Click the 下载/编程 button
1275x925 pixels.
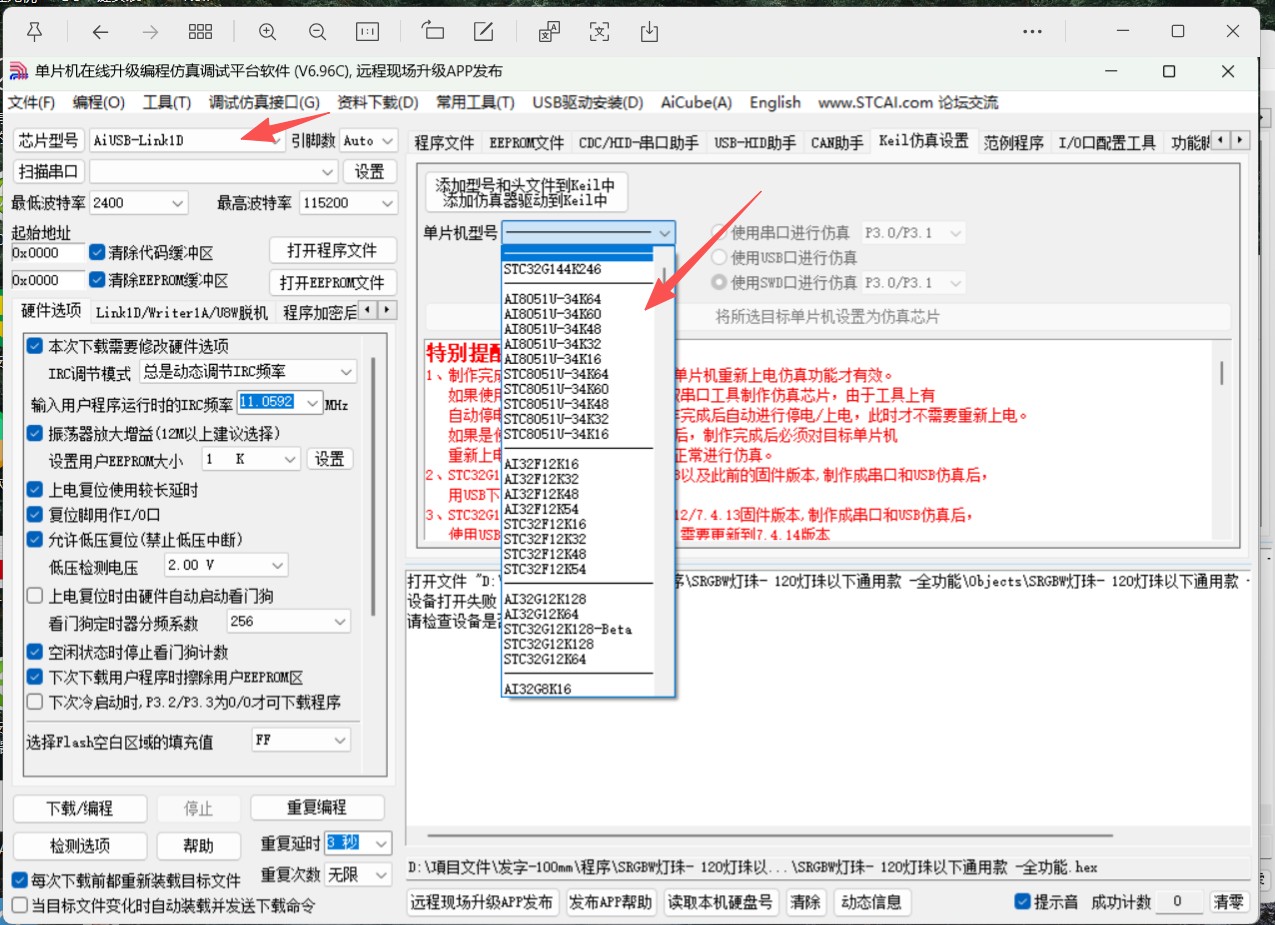pyautogui.click(x=80, y=808)
